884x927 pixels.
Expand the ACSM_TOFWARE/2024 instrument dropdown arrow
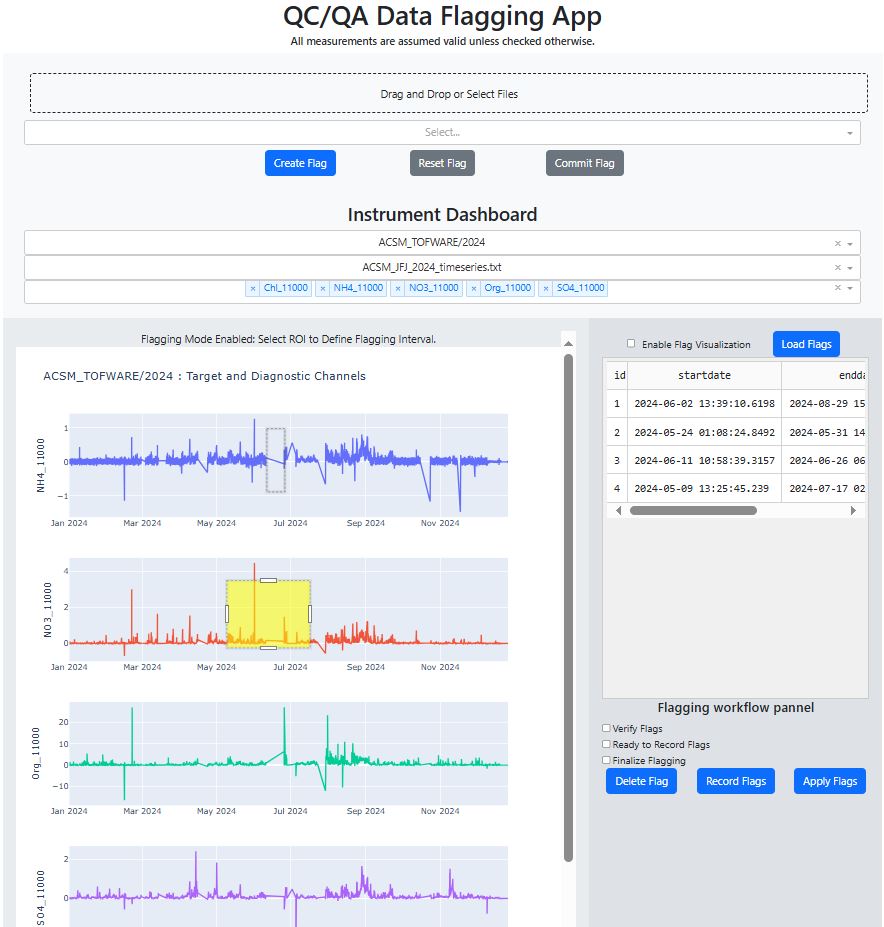point(850,243)
